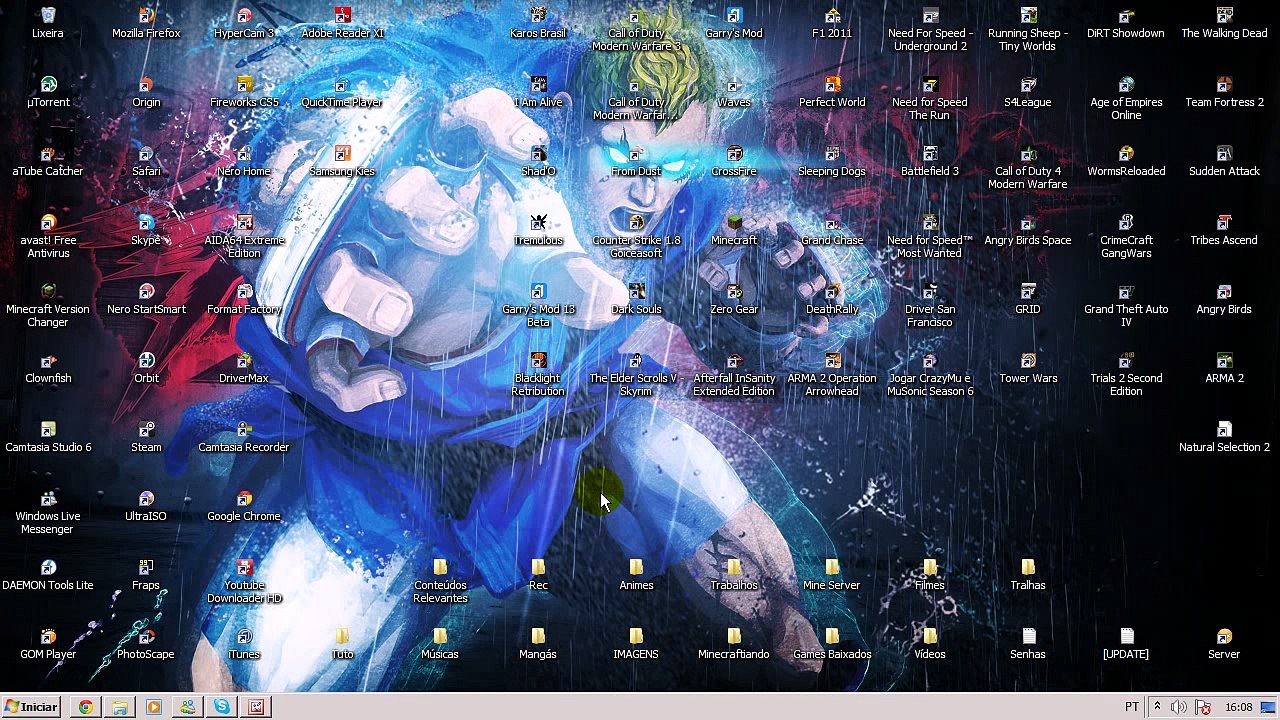Viewport: 1280px width, 720px height.
Task: Click the Safari desktop shortcut
Action: point(146,161)
